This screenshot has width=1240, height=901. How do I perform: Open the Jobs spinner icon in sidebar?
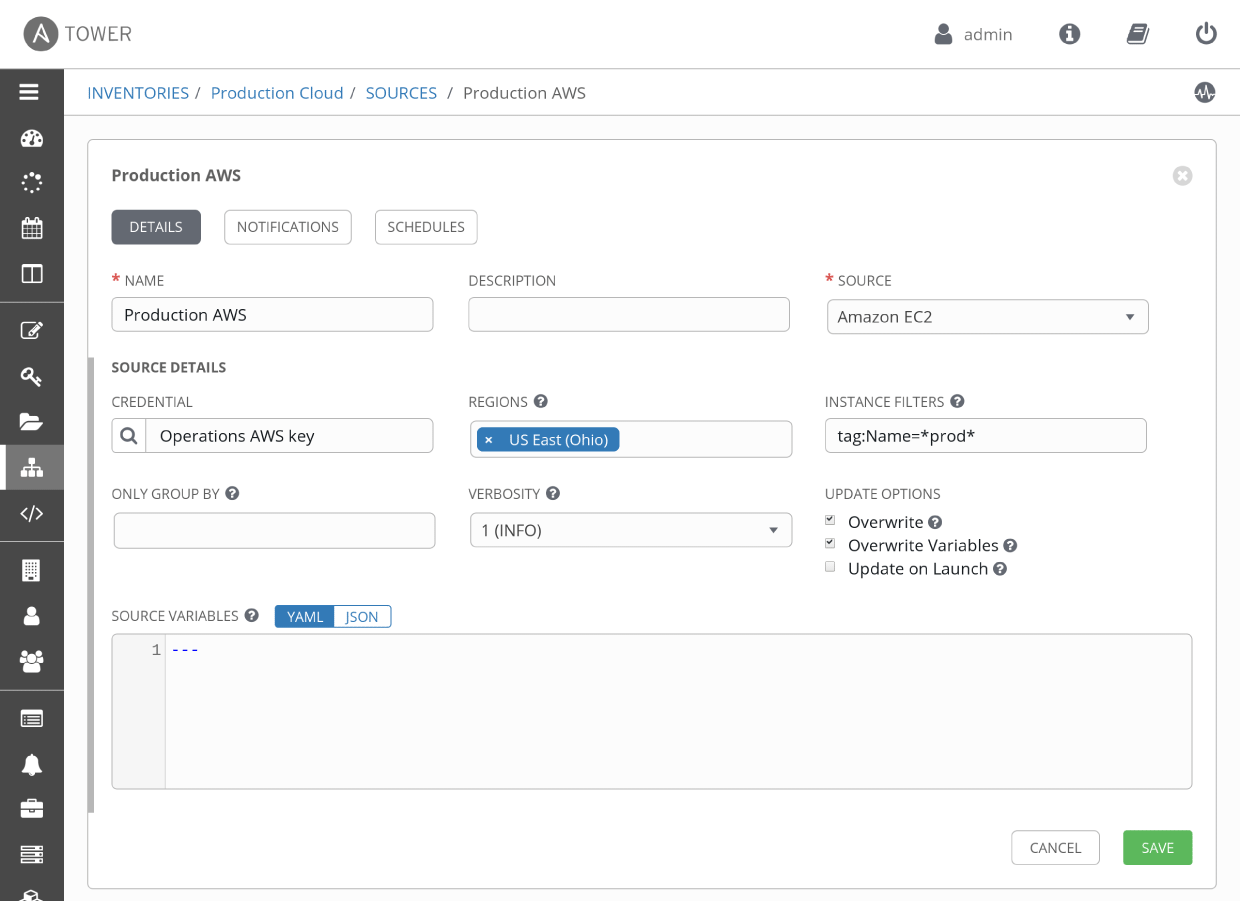coord(32,183)
